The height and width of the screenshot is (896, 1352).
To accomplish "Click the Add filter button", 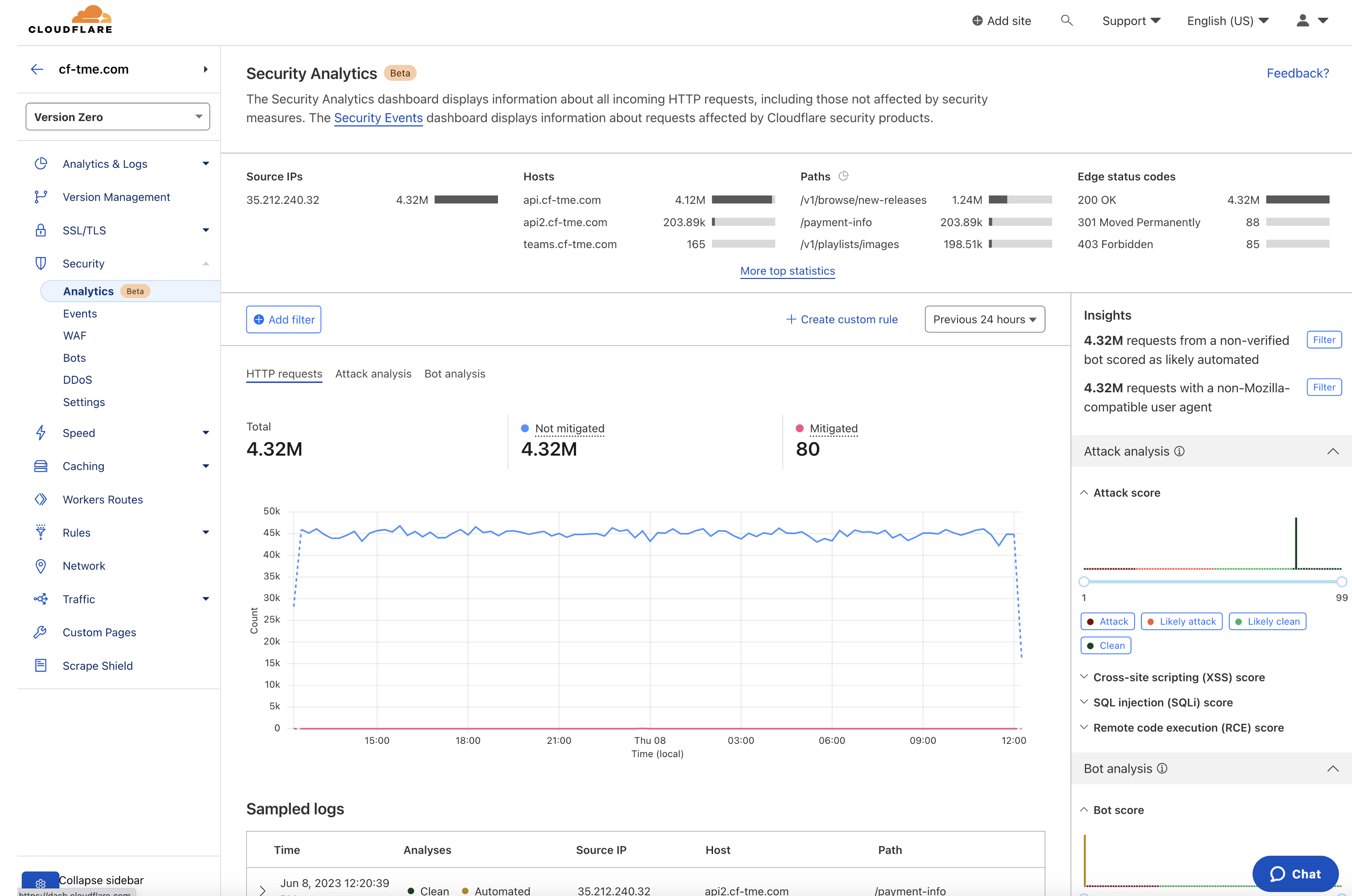I will 283,318.
